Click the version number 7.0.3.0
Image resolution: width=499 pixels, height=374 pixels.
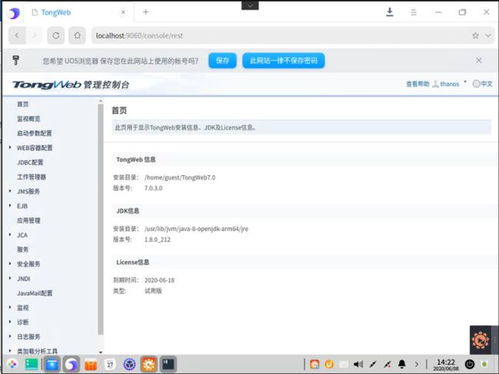(x=153, y=188)
